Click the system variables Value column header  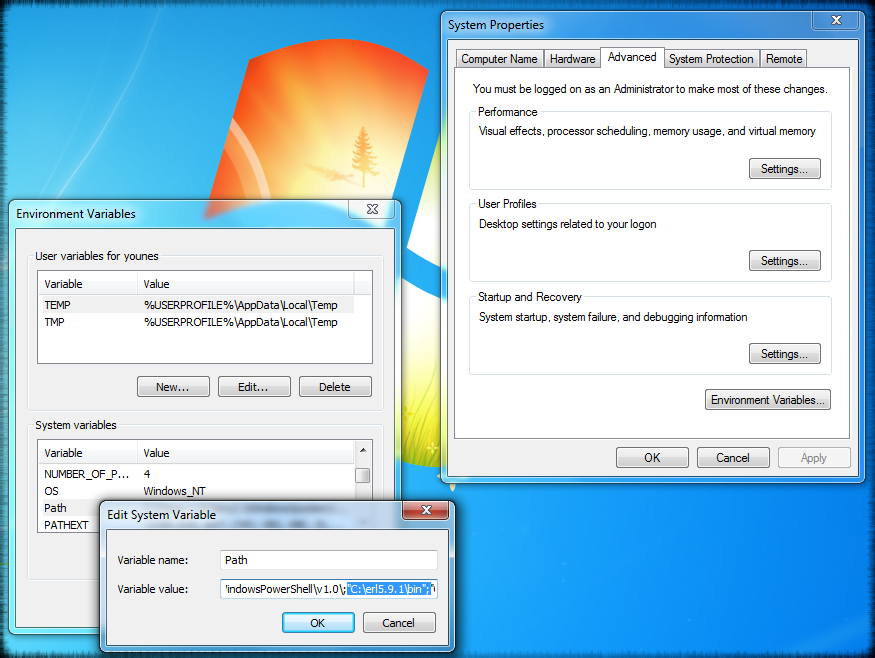pyautogui.click(x=246, y=453)
